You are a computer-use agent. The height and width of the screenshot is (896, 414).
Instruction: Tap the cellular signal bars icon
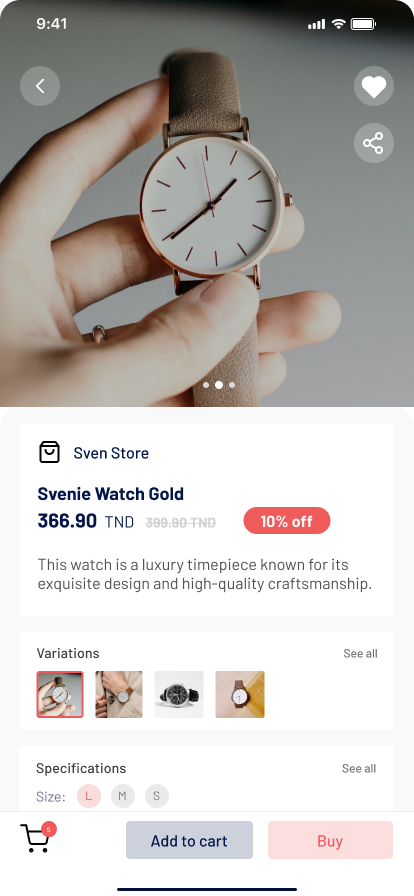(x=316, y=24)
